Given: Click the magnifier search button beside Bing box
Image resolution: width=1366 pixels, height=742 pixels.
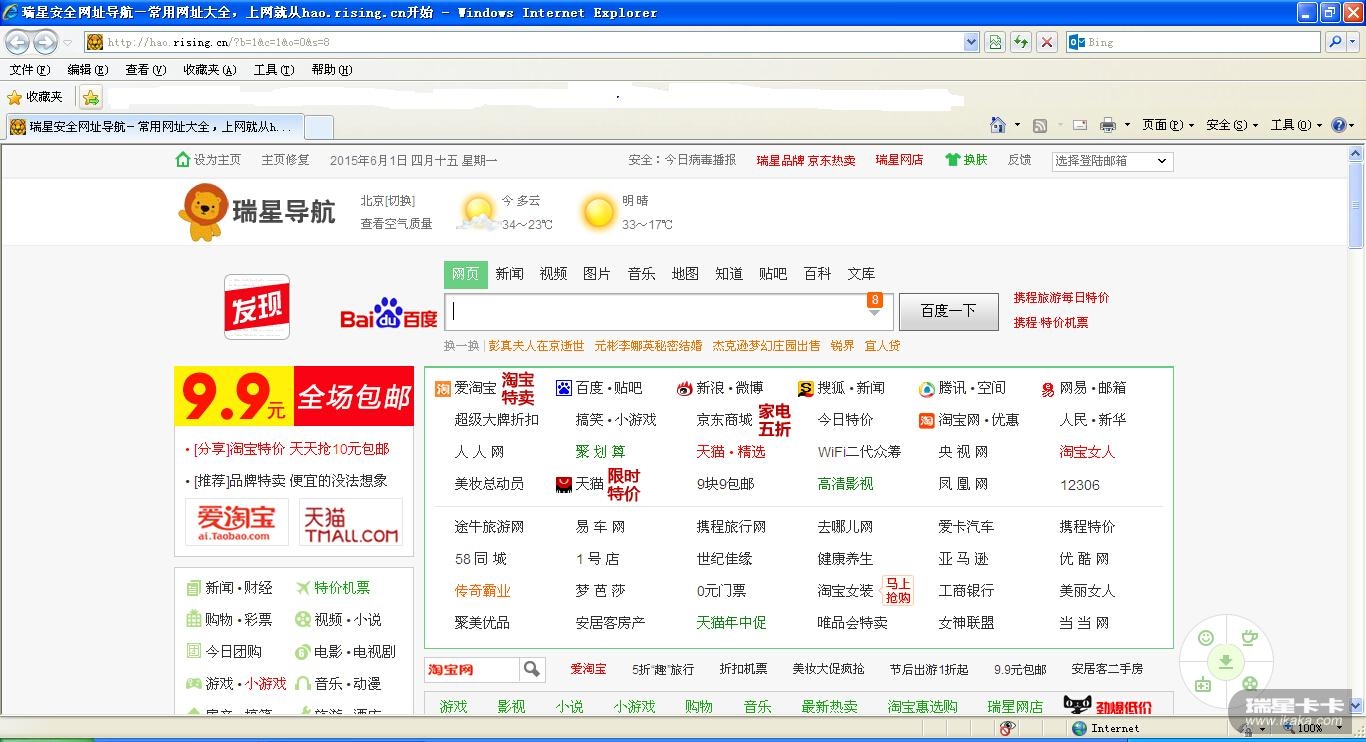Looking at the screenshot, I should (x=1335, y=42).
